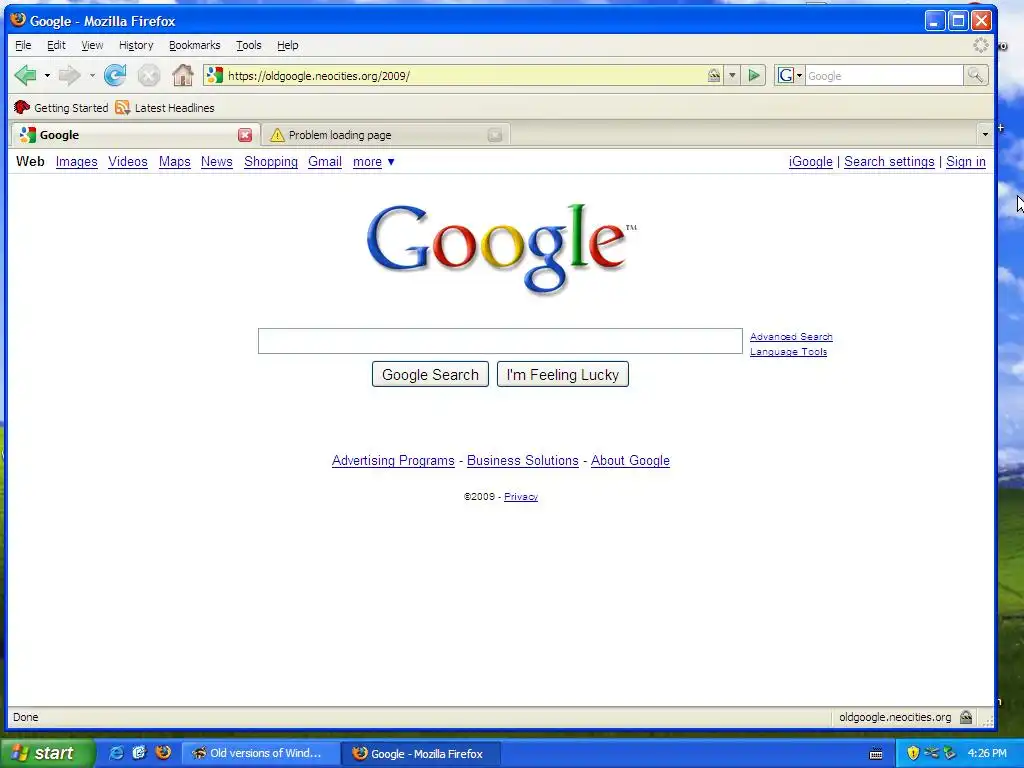This screenshot has width=1024, height=768.
Task: Open Search settings link
Action: click(889, 162)
